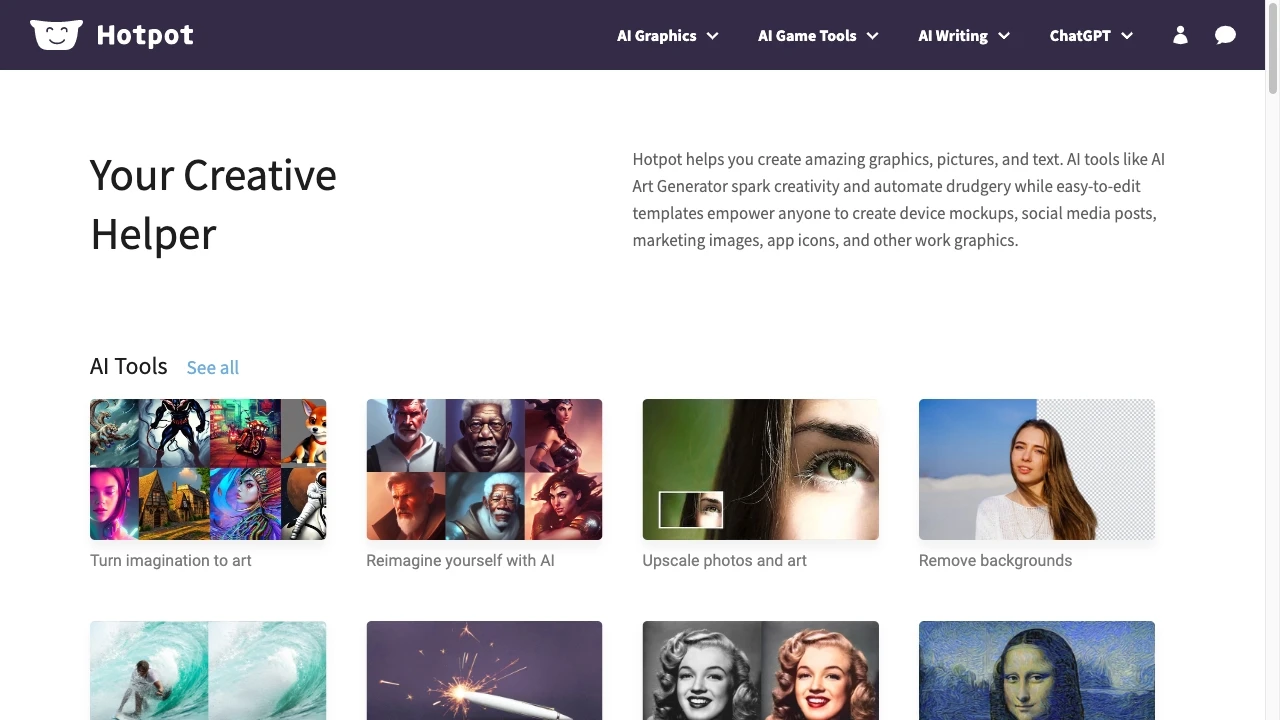Open the user account profile icon
This screenshot has width=1280, height=720.
(x=1180, y=35)
